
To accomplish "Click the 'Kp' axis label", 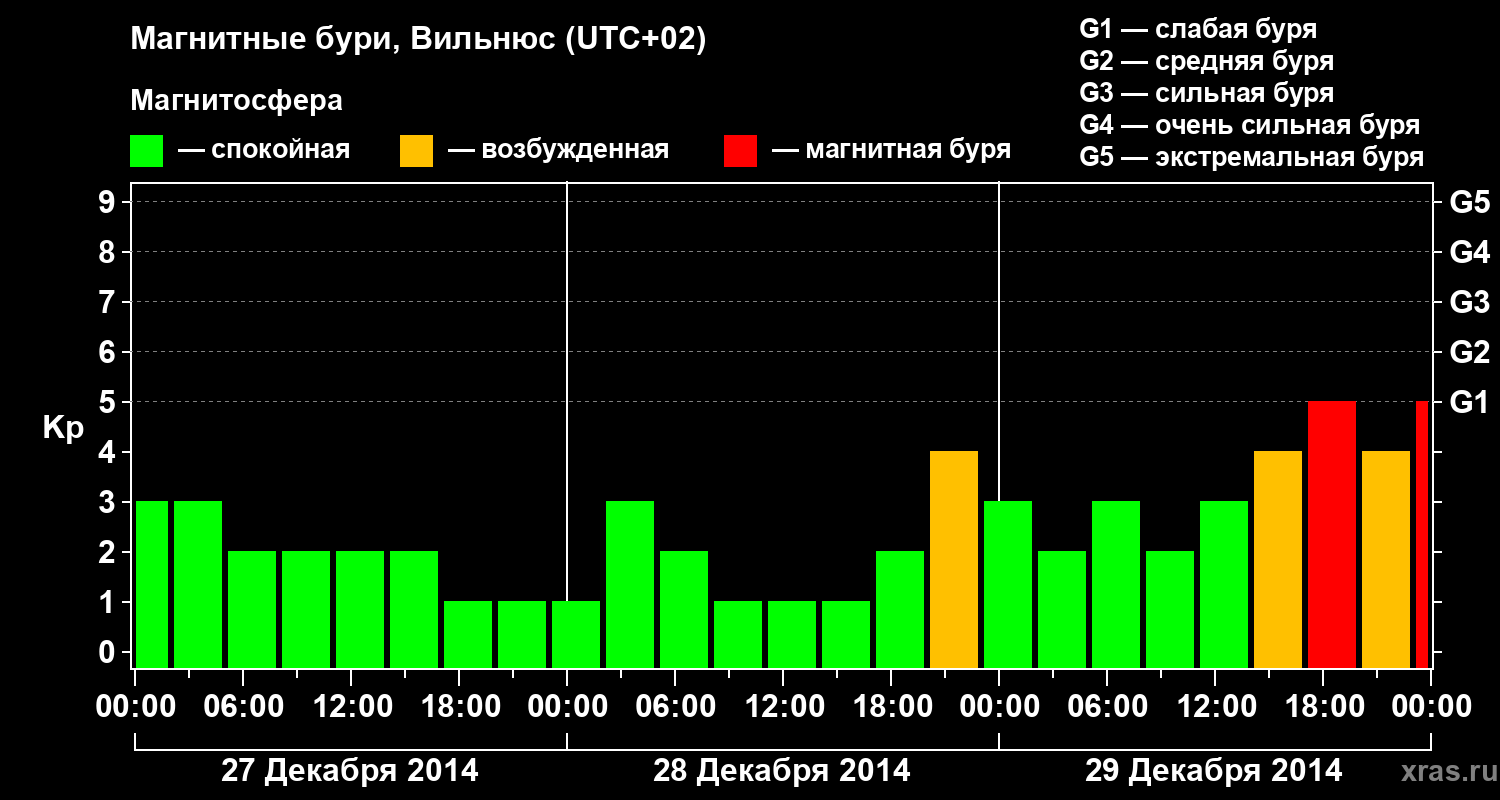I will pos(63,428).
